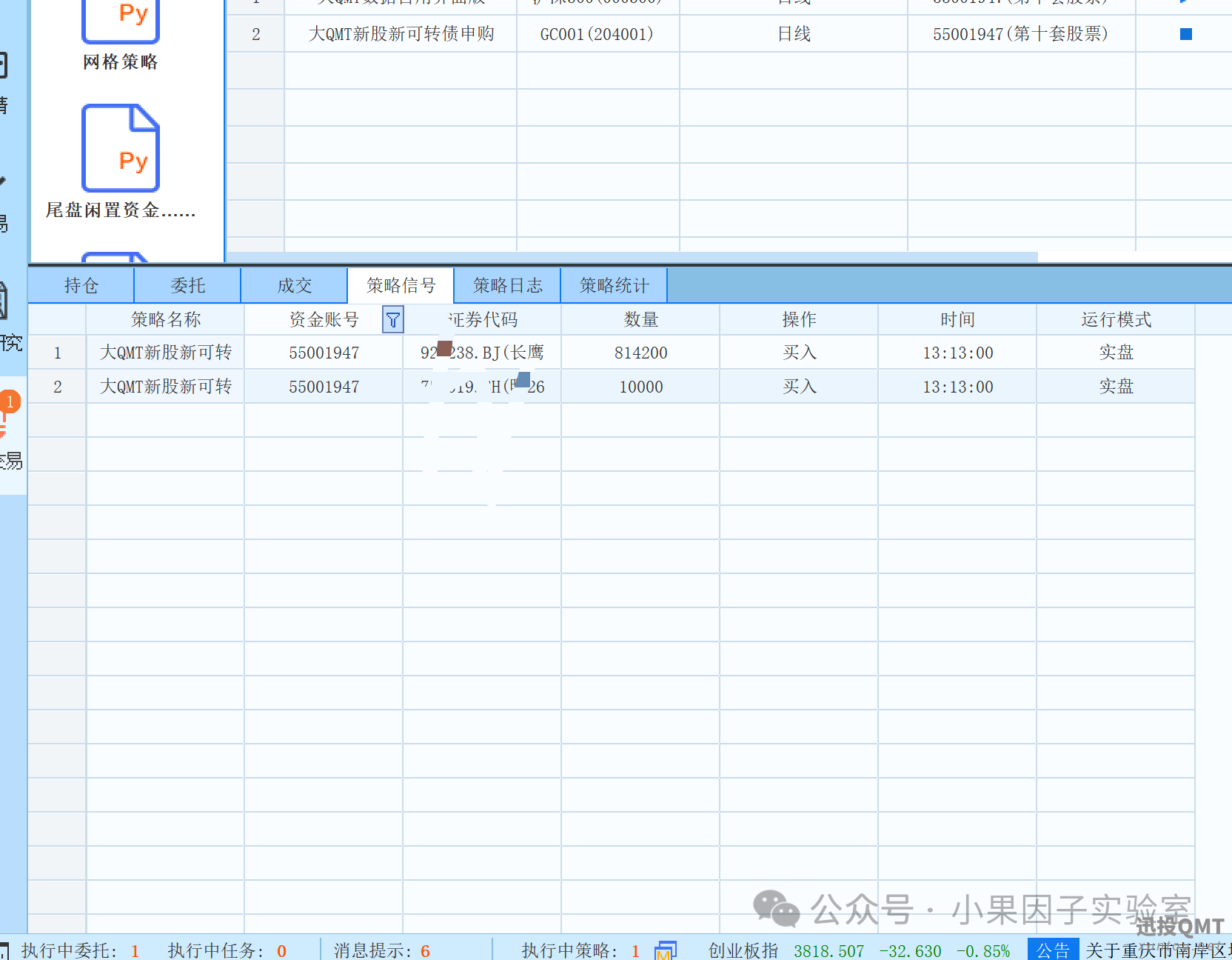Switch to the 成交 tab
Image resolution: width=1232 pixels, height=960 pixels.
coord(295,286)
